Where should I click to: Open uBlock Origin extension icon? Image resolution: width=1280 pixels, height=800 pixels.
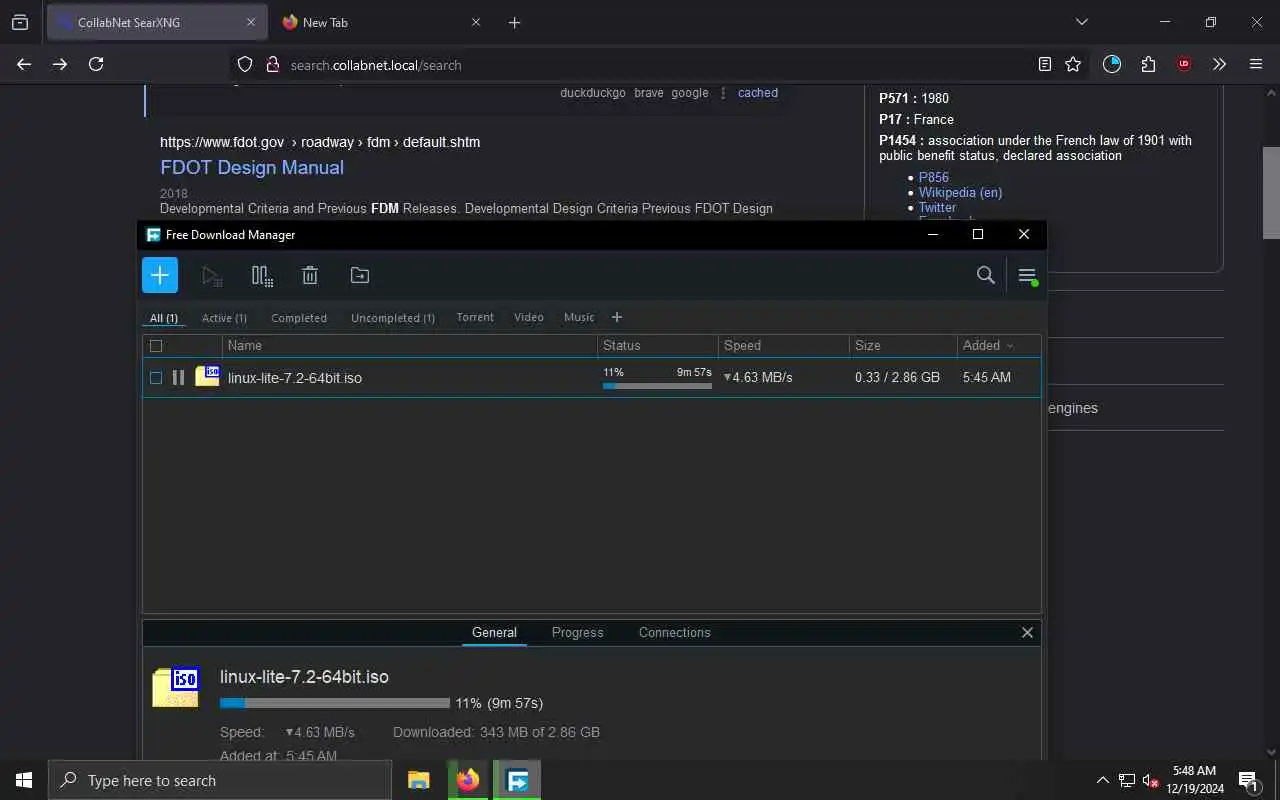point(1184,64)
